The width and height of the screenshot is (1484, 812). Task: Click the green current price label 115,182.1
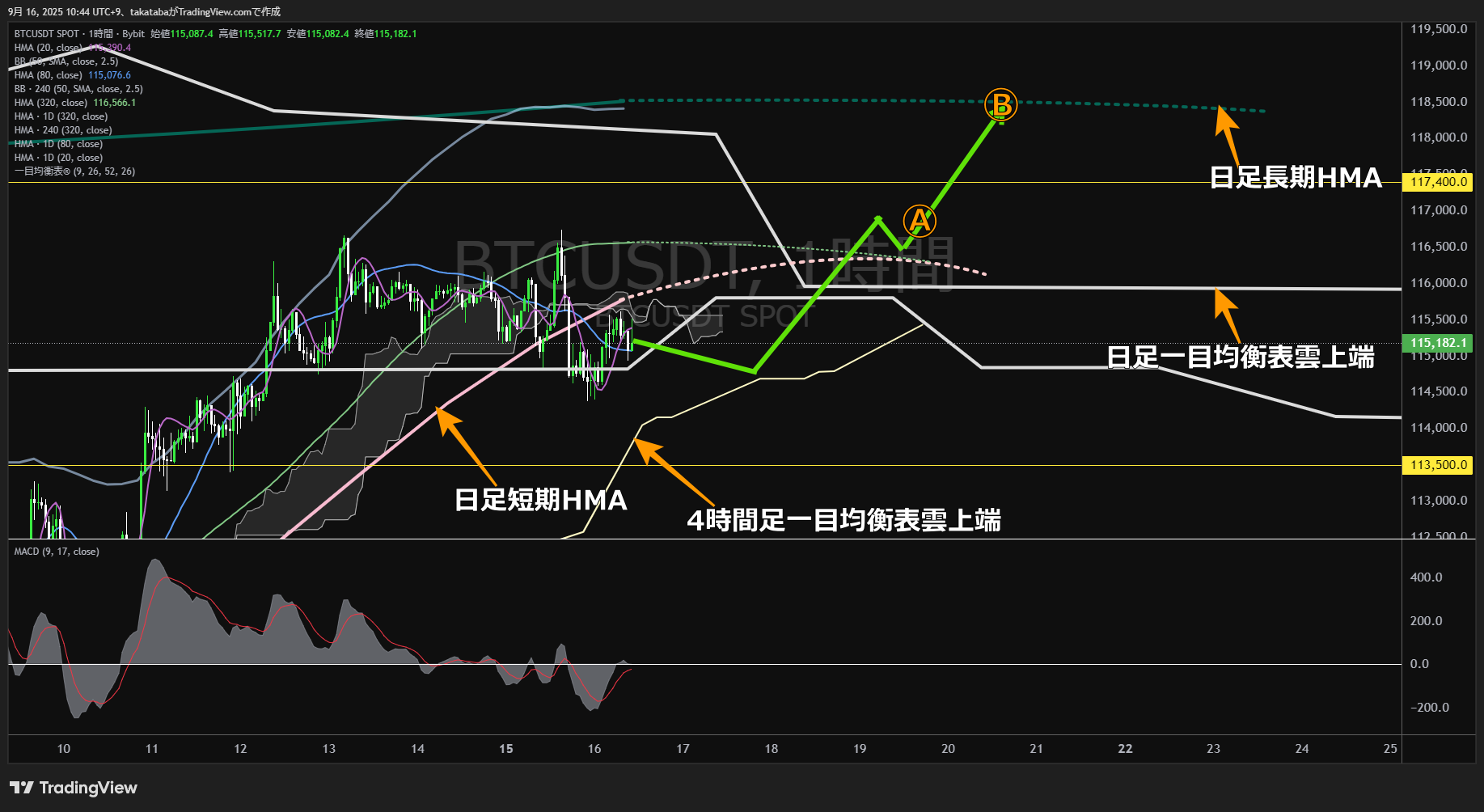pos(1439,343)
